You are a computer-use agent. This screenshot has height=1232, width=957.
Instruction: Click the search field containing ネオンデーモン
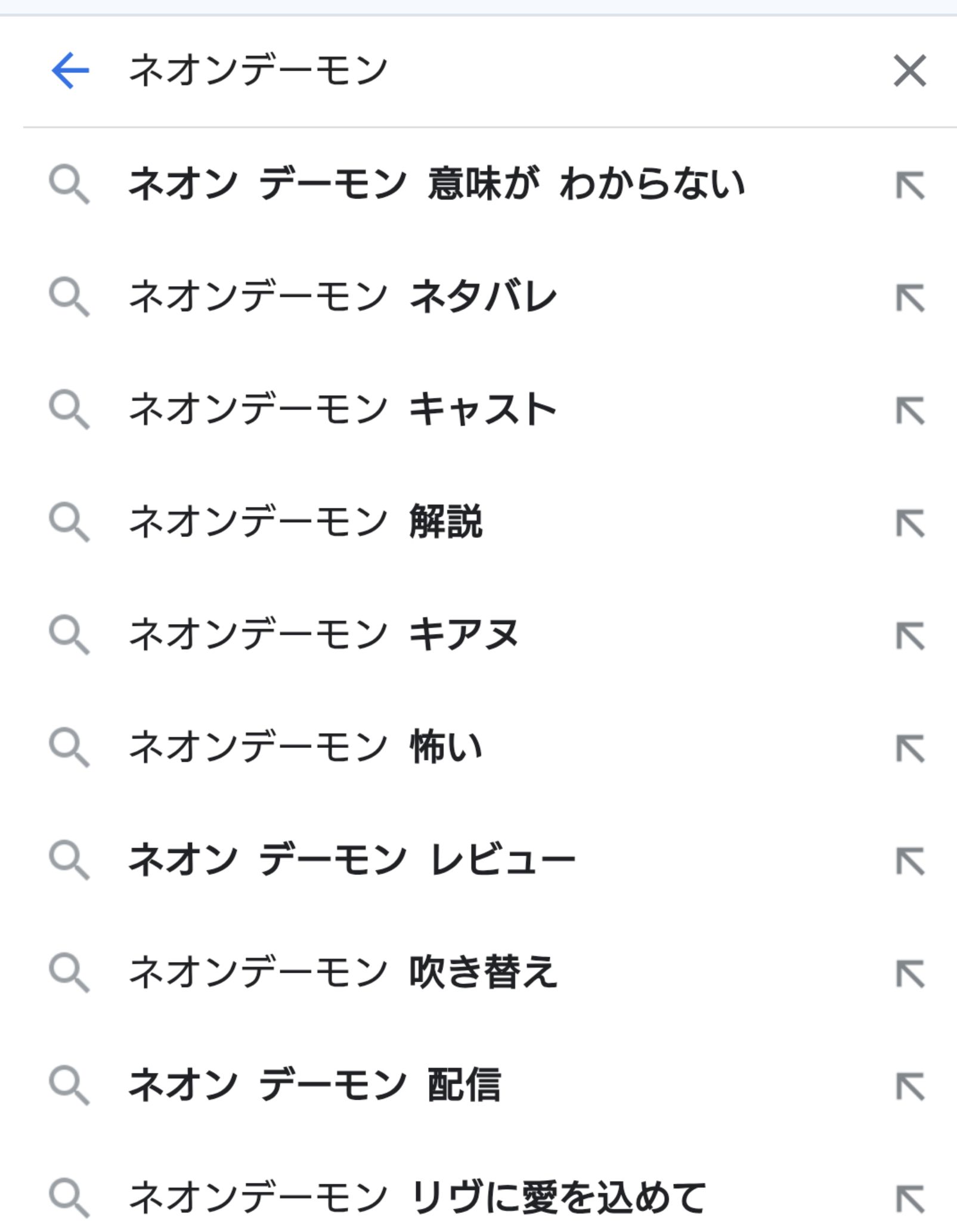pos(477,70)
